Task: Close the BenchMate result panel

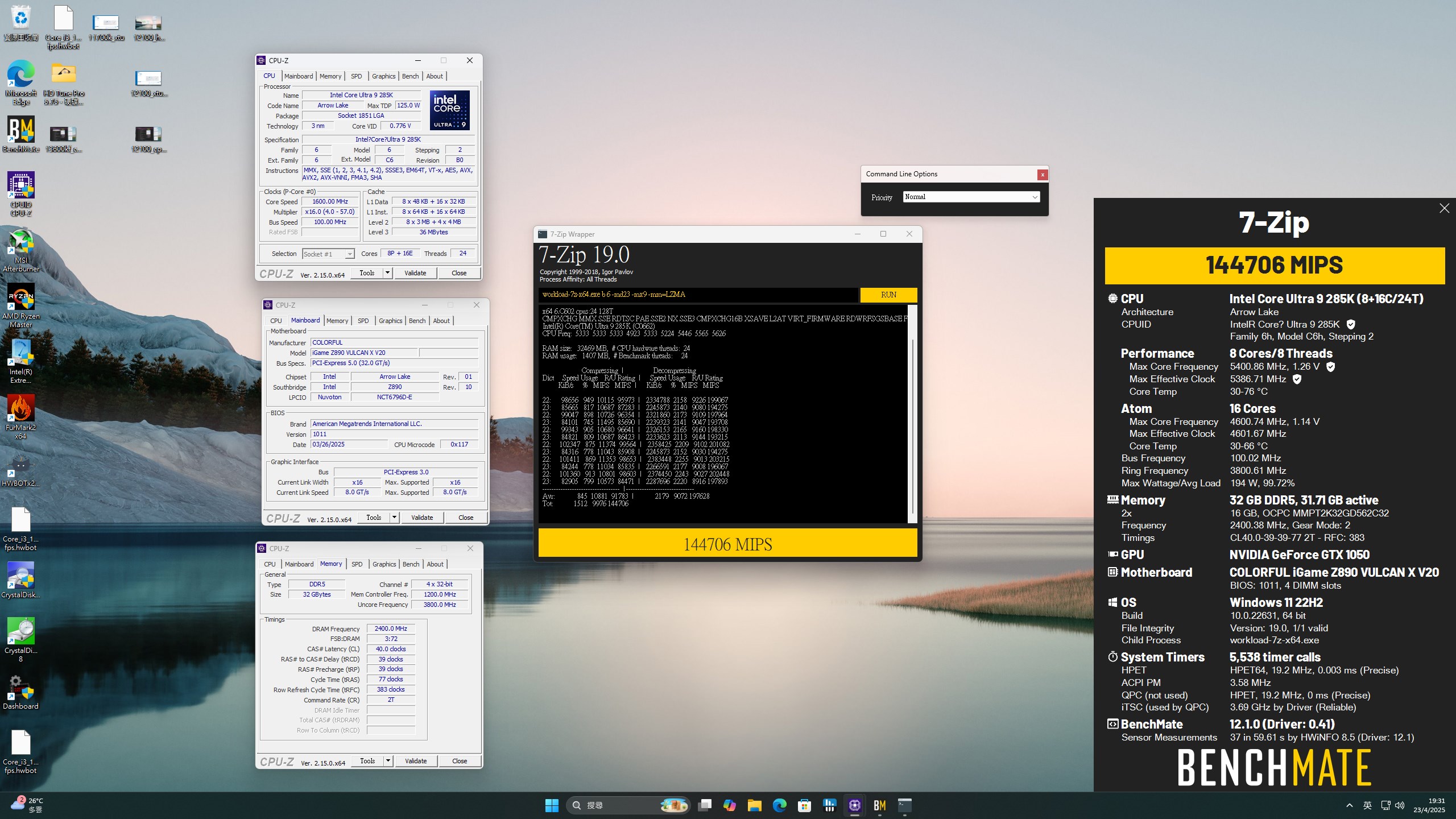Action: [1444, 208]
